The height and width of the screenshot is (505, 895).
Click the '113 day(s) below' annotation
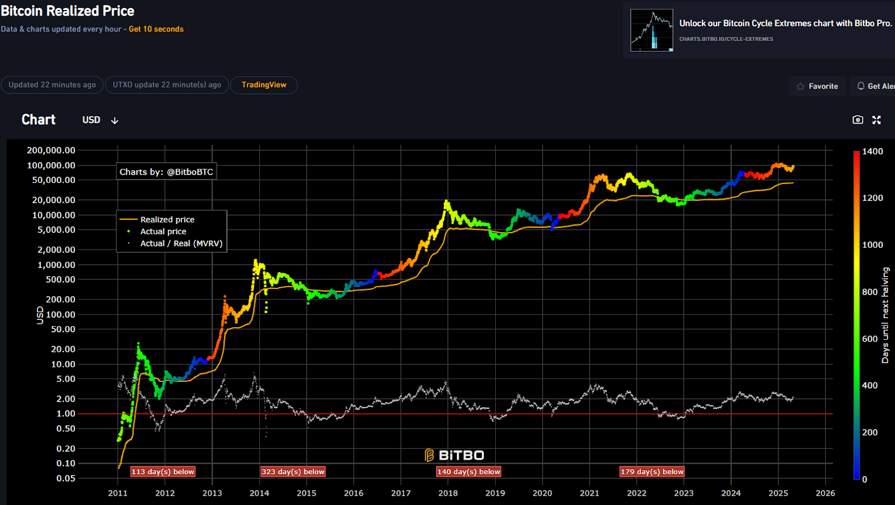pos(163,471)
